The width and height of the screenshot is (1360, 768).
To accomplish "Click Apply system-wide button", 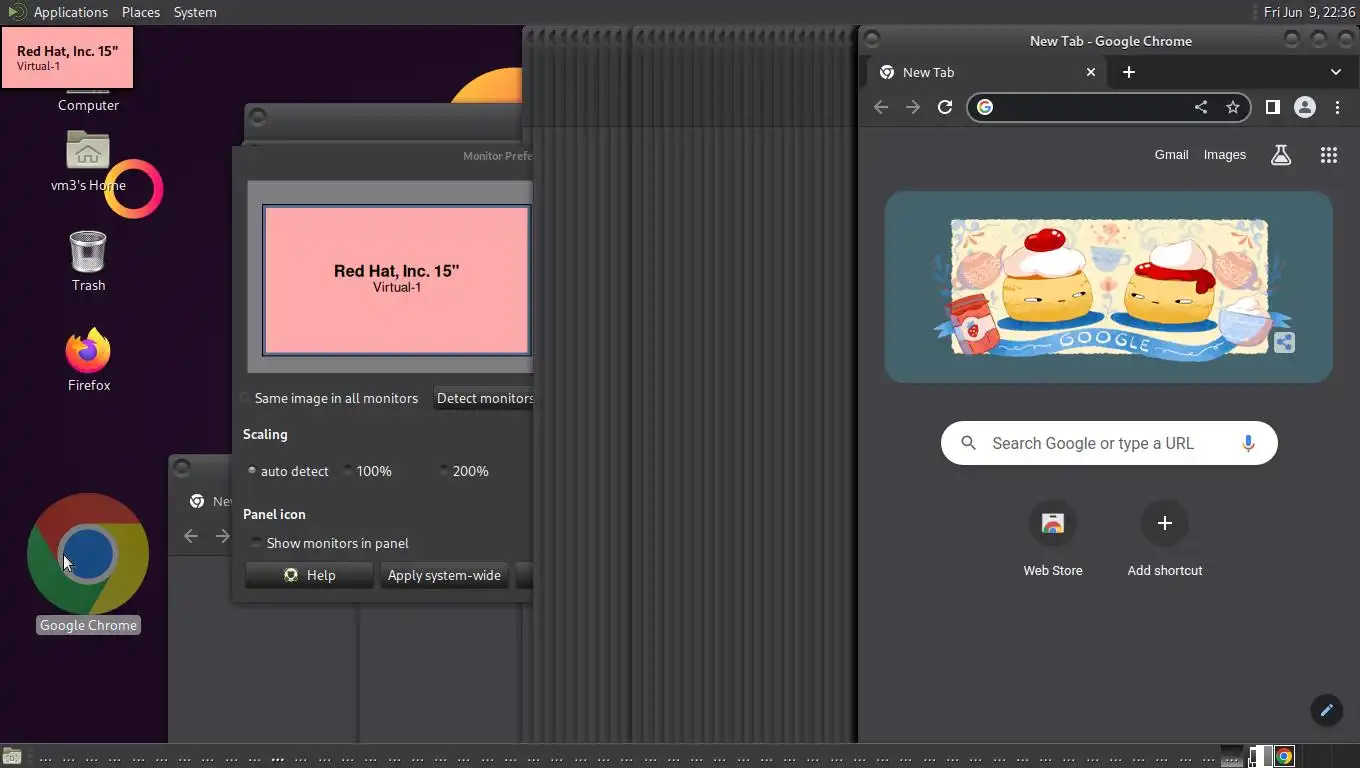I will pos(444,575).
